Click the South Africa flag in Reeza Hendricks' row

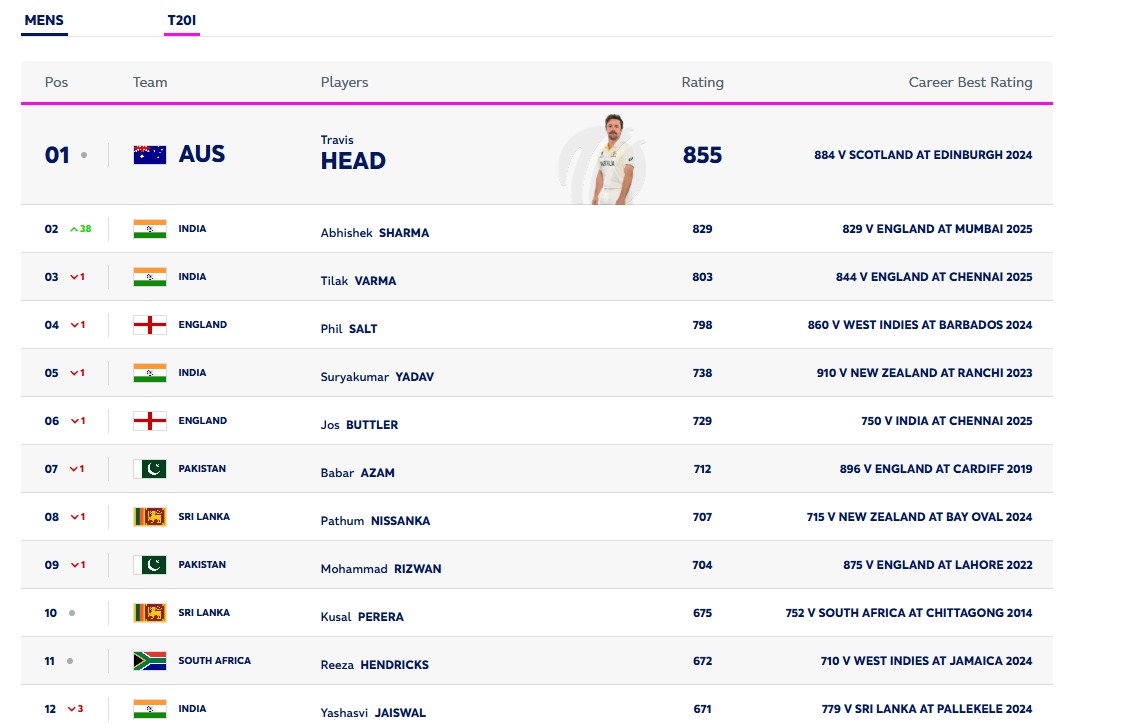pos(150,661)
